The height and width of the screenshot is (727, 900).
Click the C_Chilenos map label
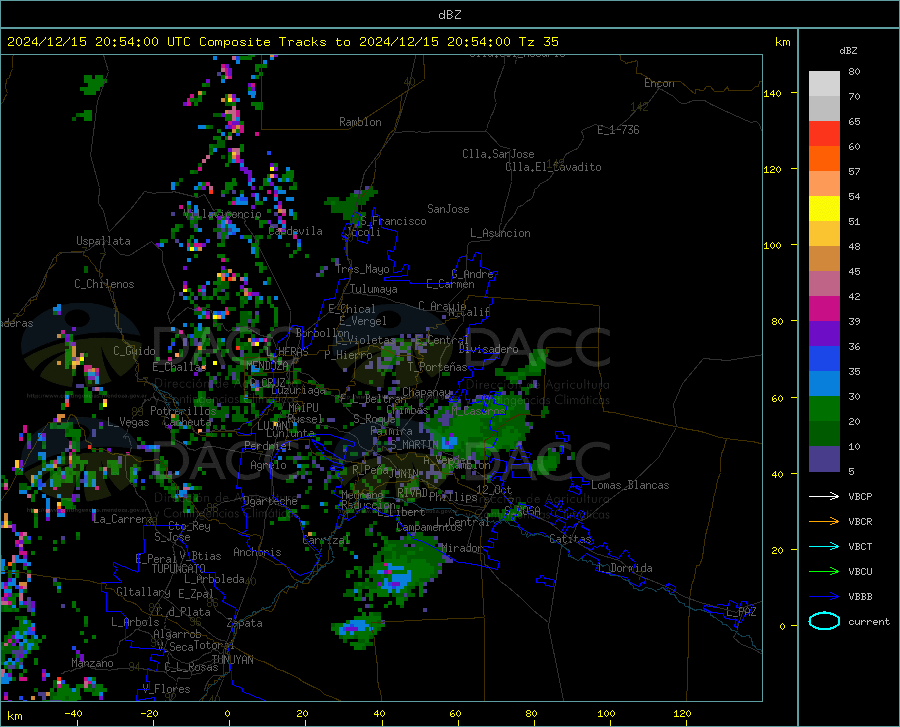pos(104,284)
